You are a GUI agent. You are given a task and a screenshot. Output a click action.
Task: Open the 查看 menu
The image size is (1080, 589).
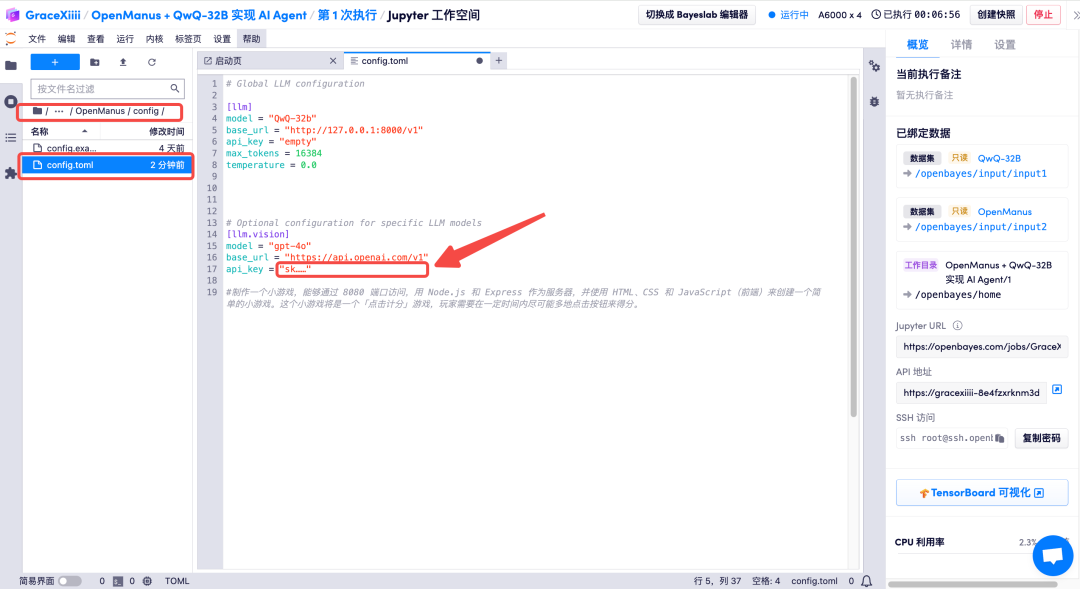tap(96, 39)
